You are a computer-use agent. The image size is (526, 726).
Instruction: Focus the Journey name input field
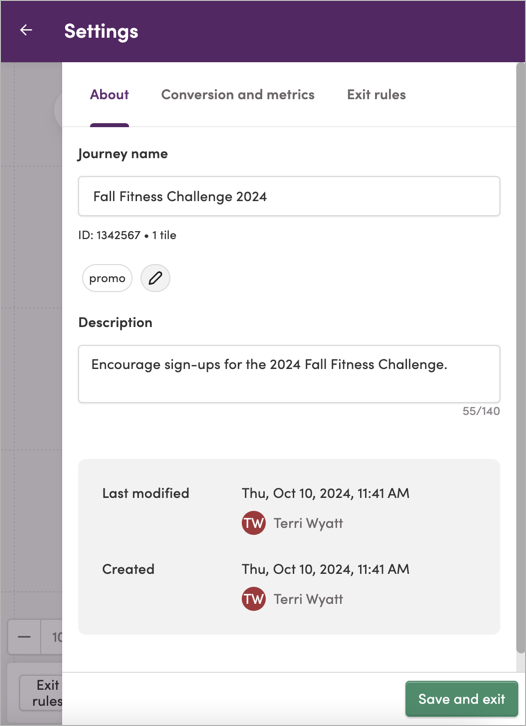click(289, 196)
